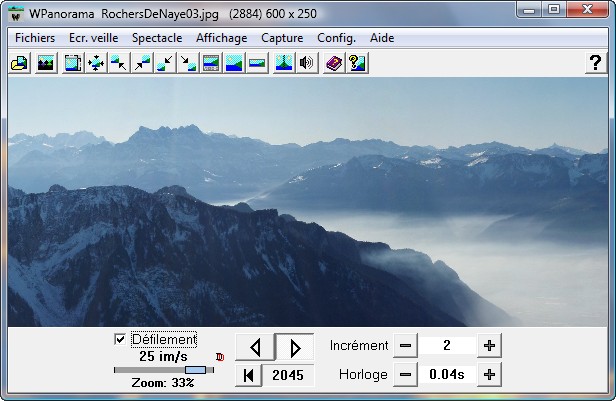Maximize the WPanorama window
This screenshot has width=616, height=401.
coord(554,10)
